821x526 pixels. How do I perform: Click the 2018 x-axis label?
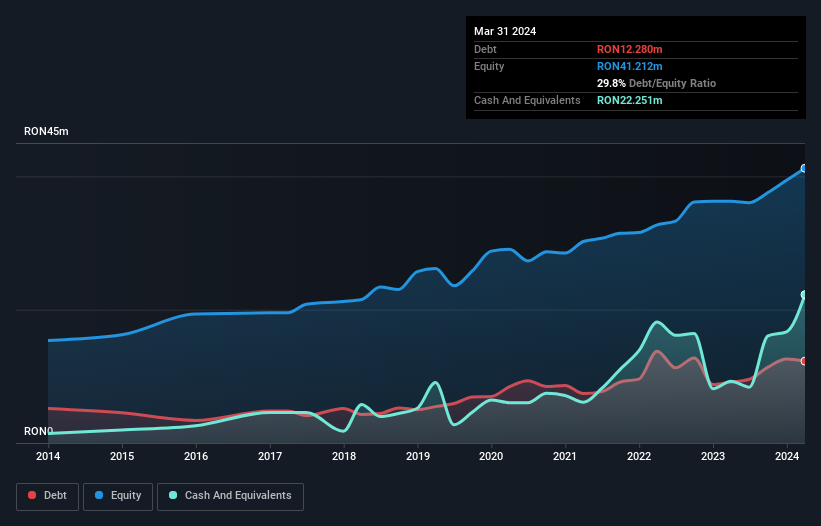tap(344, 456)
